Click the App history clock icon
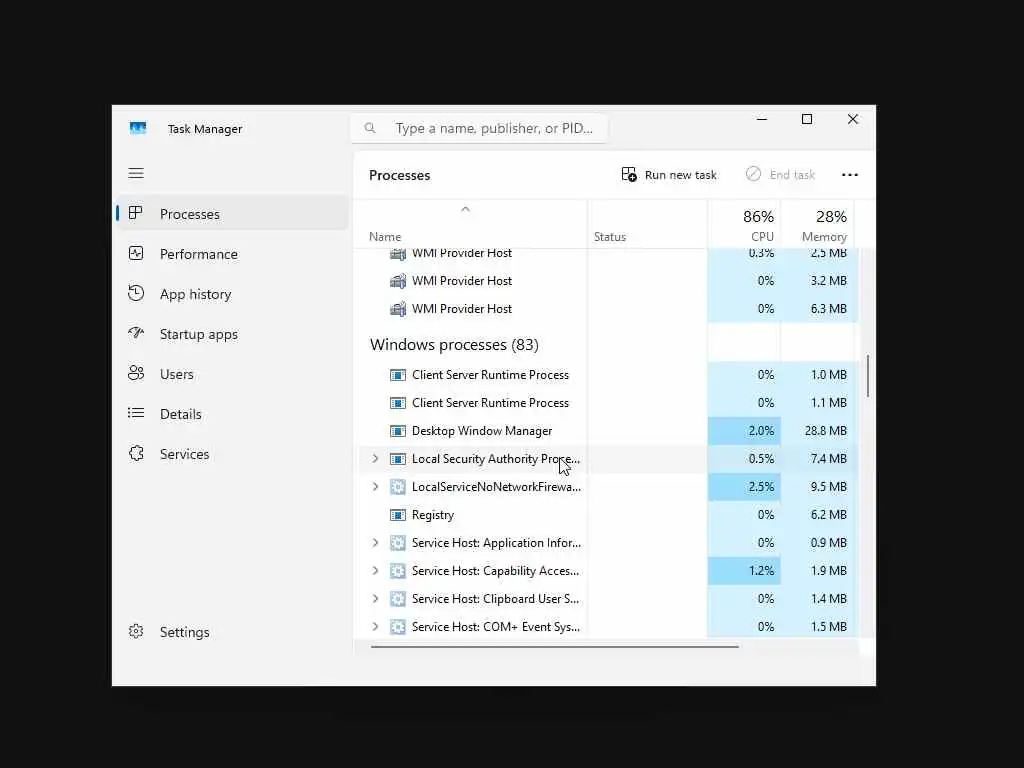This screenshot has width=1024, height=768. pyautogui.click(x=136, y=293)
